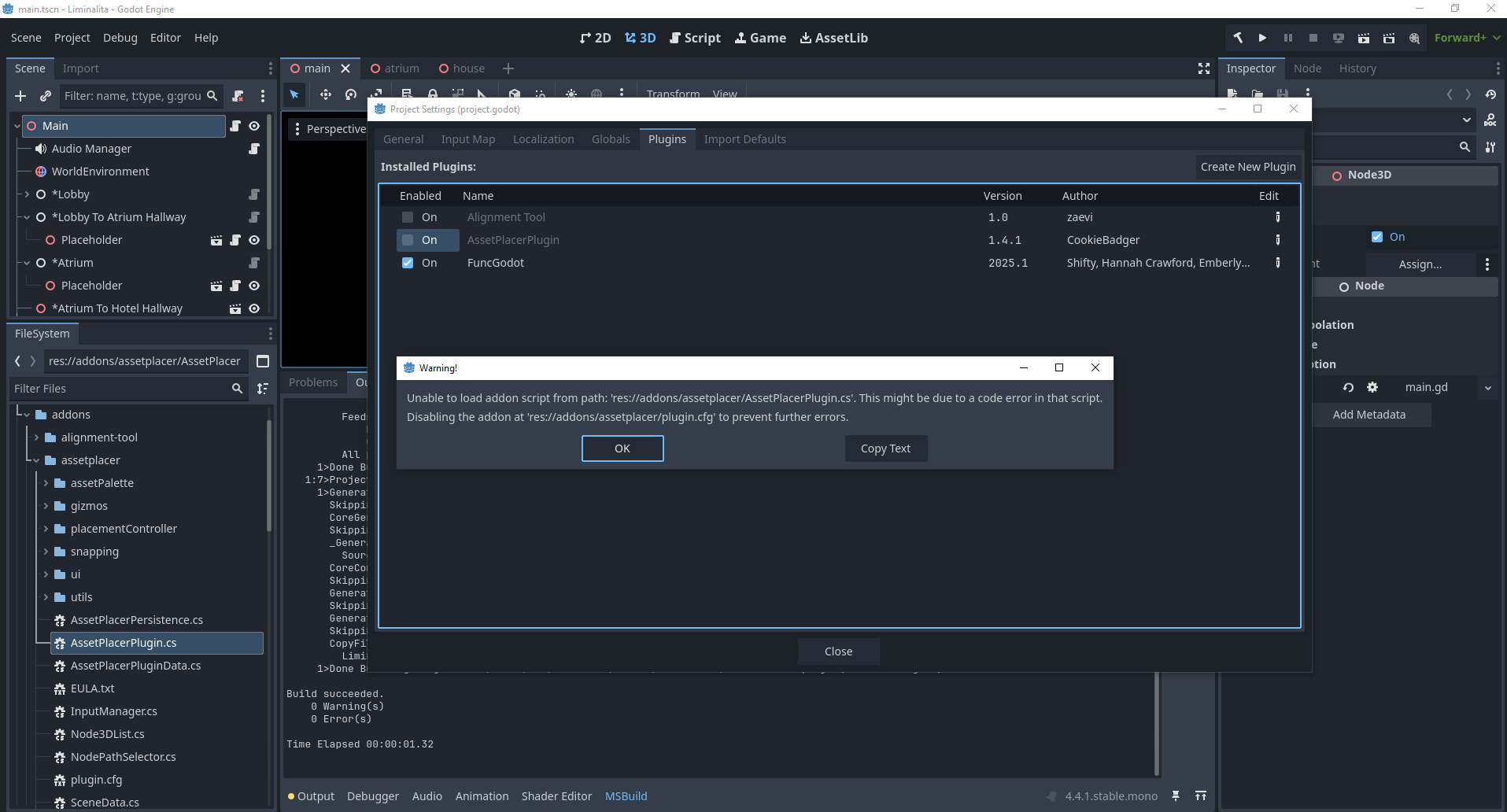Toggle the Inspector On checkbox
Image resolution: width=1507 pixels, height=812 pixels.
tap(1377, 237)
